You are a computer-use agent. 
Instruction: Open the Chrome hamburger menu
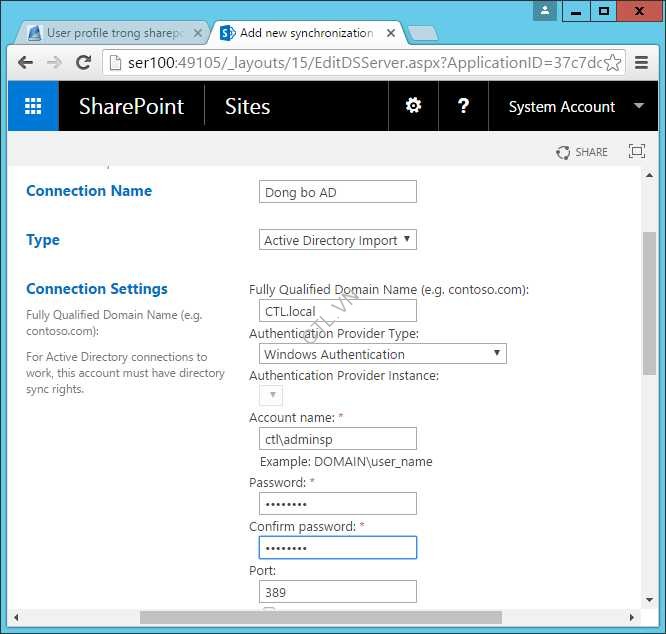(x=642, y=63)
